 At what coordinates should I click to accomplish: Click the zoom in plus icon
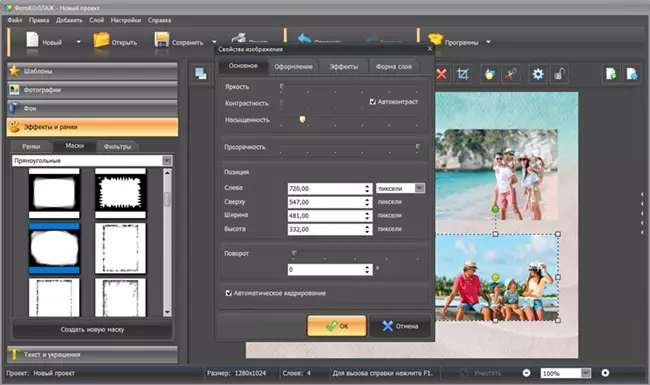click(605, 373)
